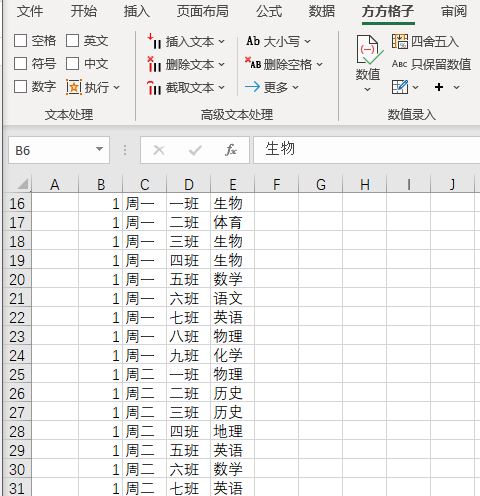Expand the 插入文本 dropdown arrow
Viewport: 480px width, 496px height.
[x=221, y=42]
